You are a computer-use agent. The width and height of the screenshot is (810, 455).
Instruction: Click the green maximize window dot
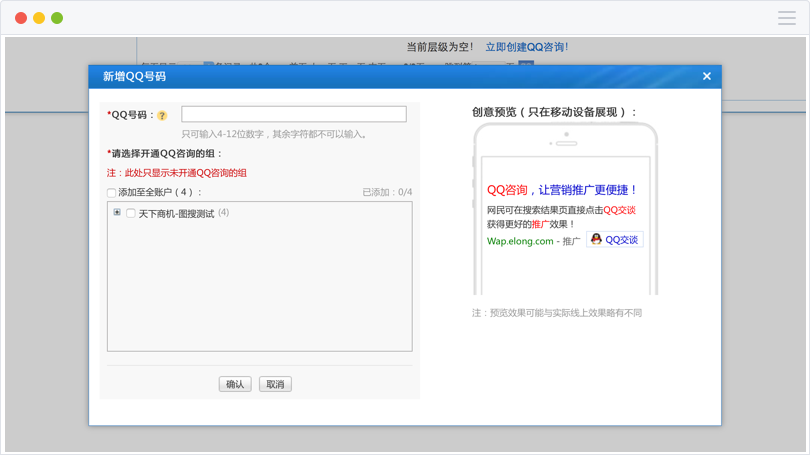click(x=57, y=18)
